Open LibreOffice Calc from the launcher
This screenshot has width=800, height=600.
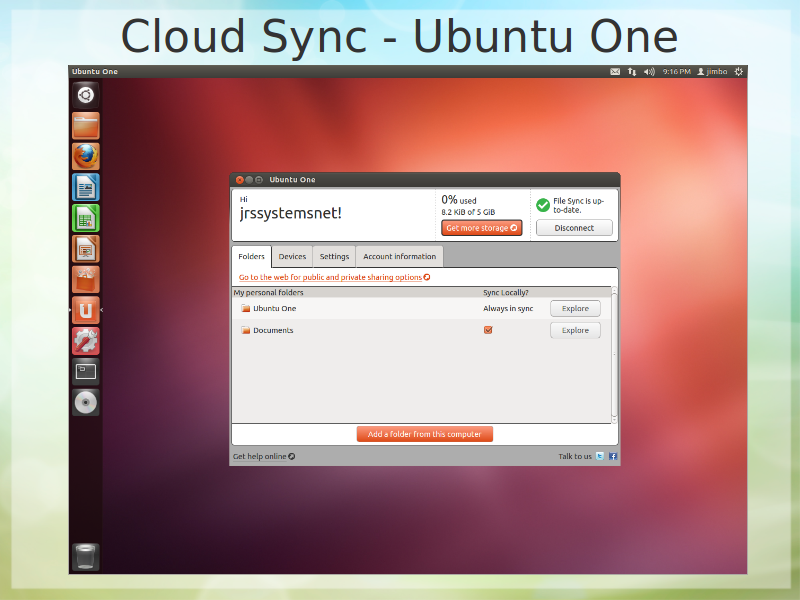click(86, 218)
